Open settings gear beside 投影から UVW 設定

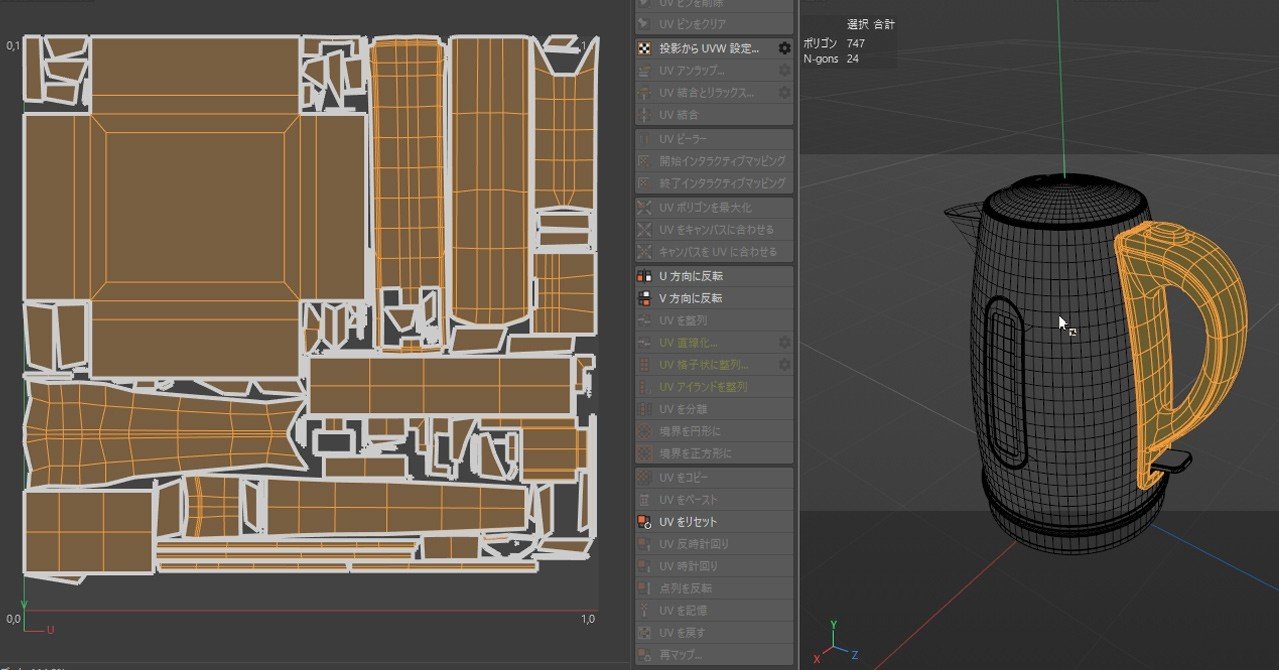click(785, 48)
